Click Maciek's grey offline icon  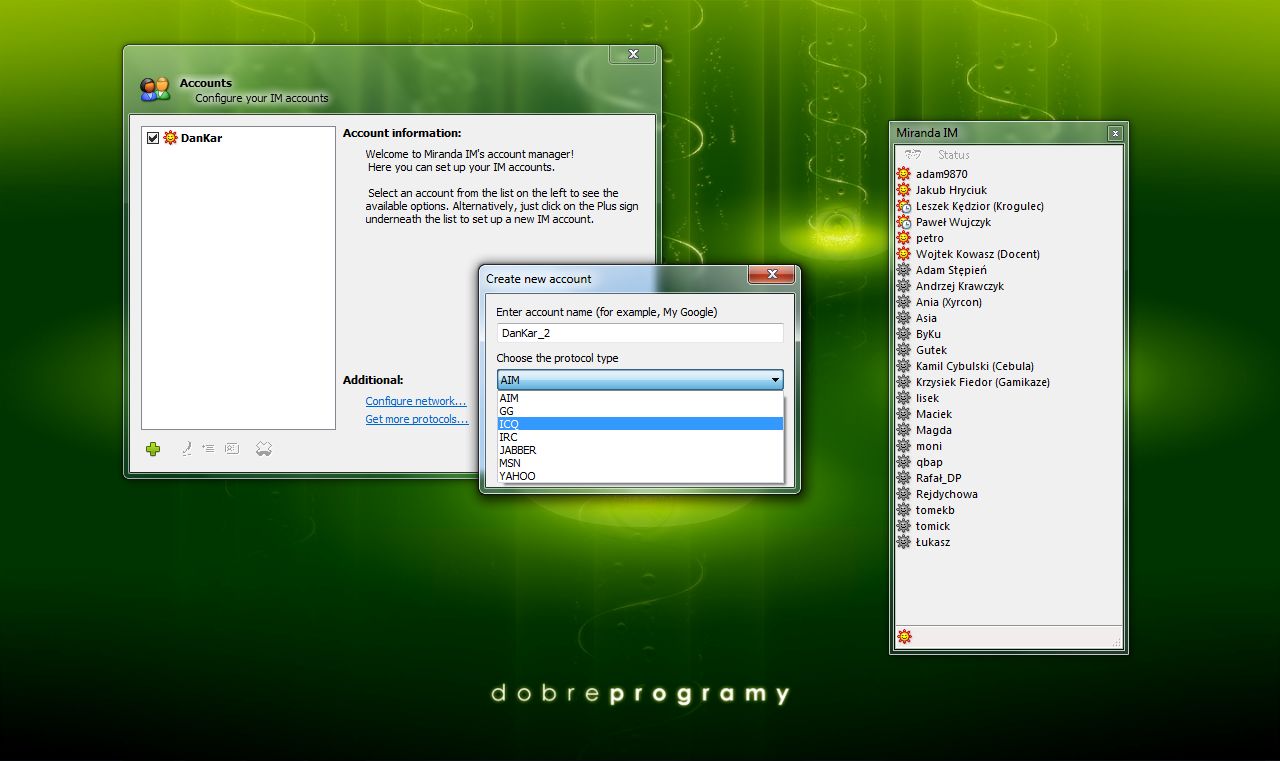click(x=904, y=414)
